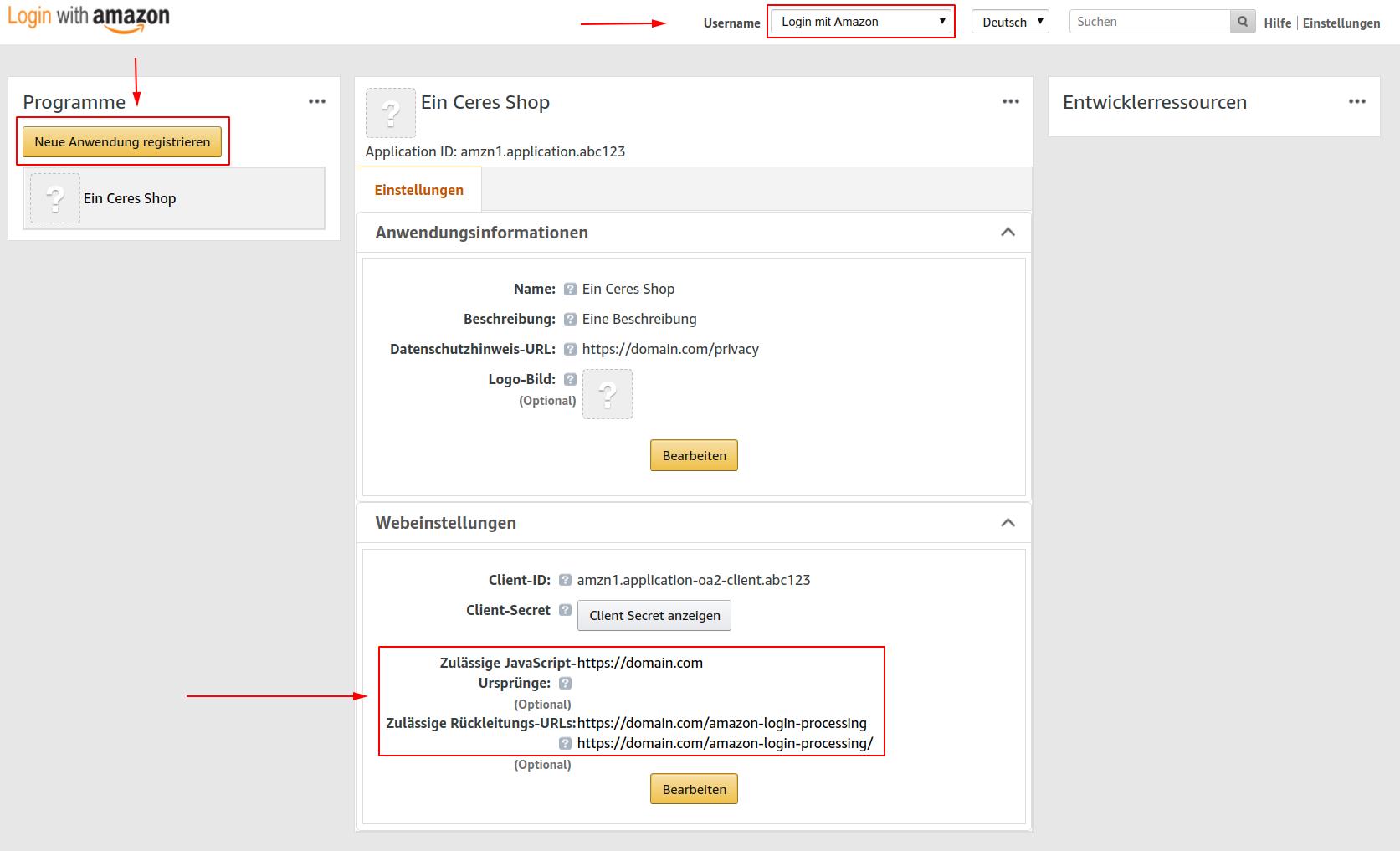The height and width of the screenshot is (851, 1400).
Task: Click Neue Anwendung registrieren button
Action: tap(122, 141)
